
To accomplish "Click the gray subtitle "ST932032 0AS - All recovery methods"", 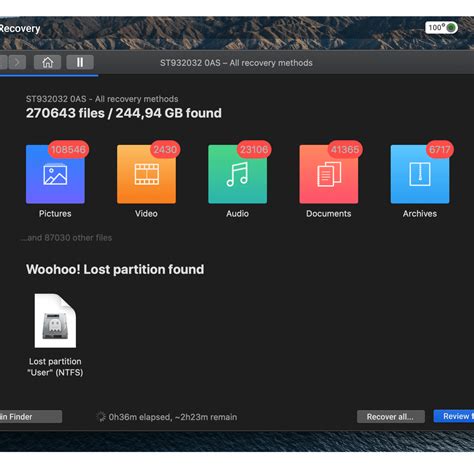I will pos(102,99).
